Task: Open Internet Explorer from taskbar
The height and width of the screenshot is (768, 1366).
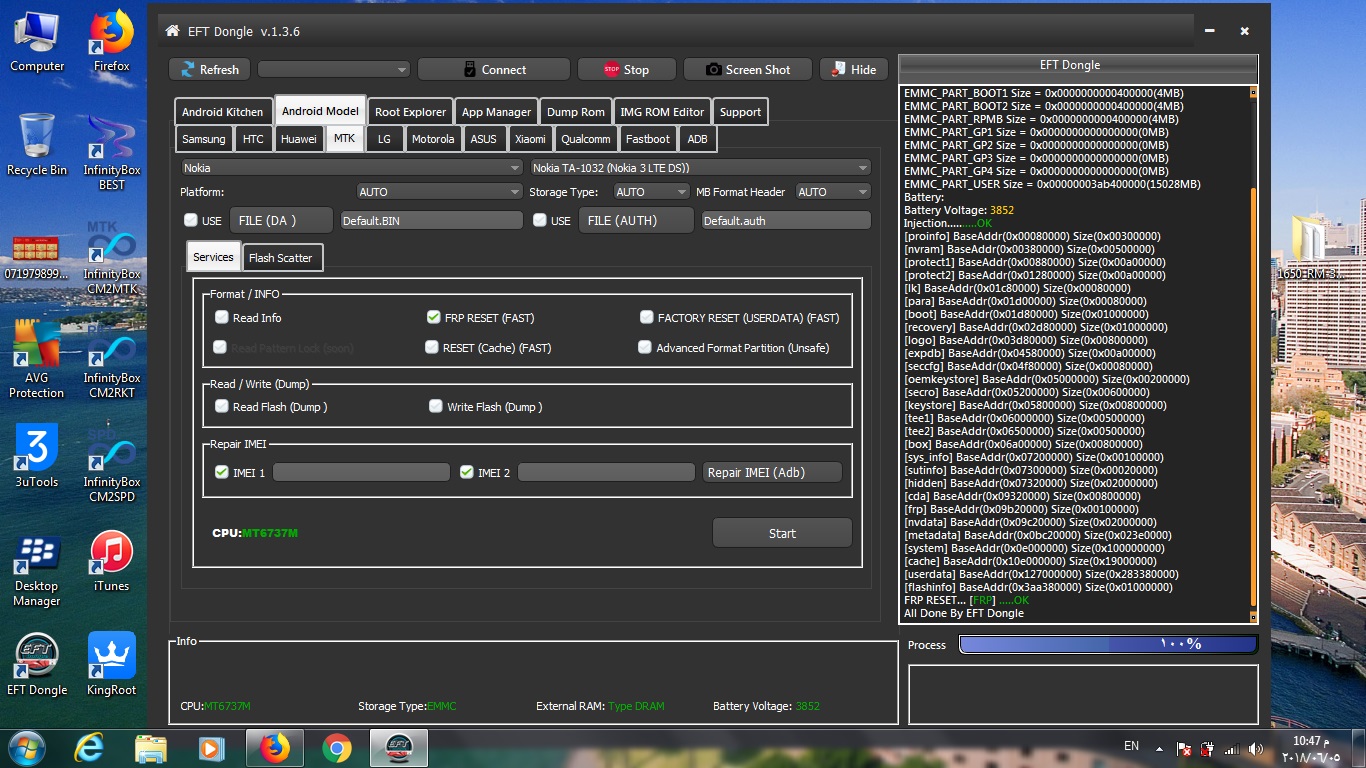Action: coord(90,747)
